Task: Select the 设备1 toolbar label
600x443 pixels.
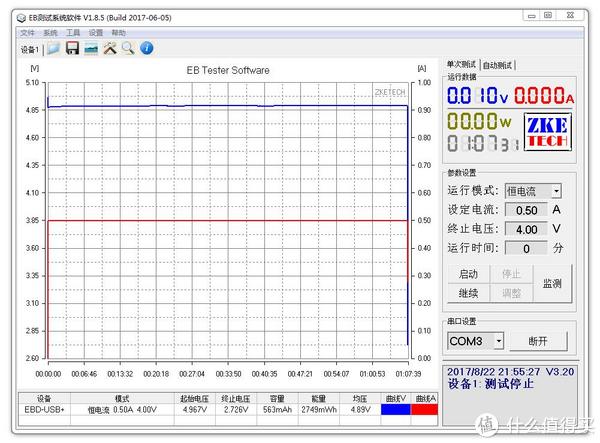Action: pyautogui.click(x=30, y=50)
